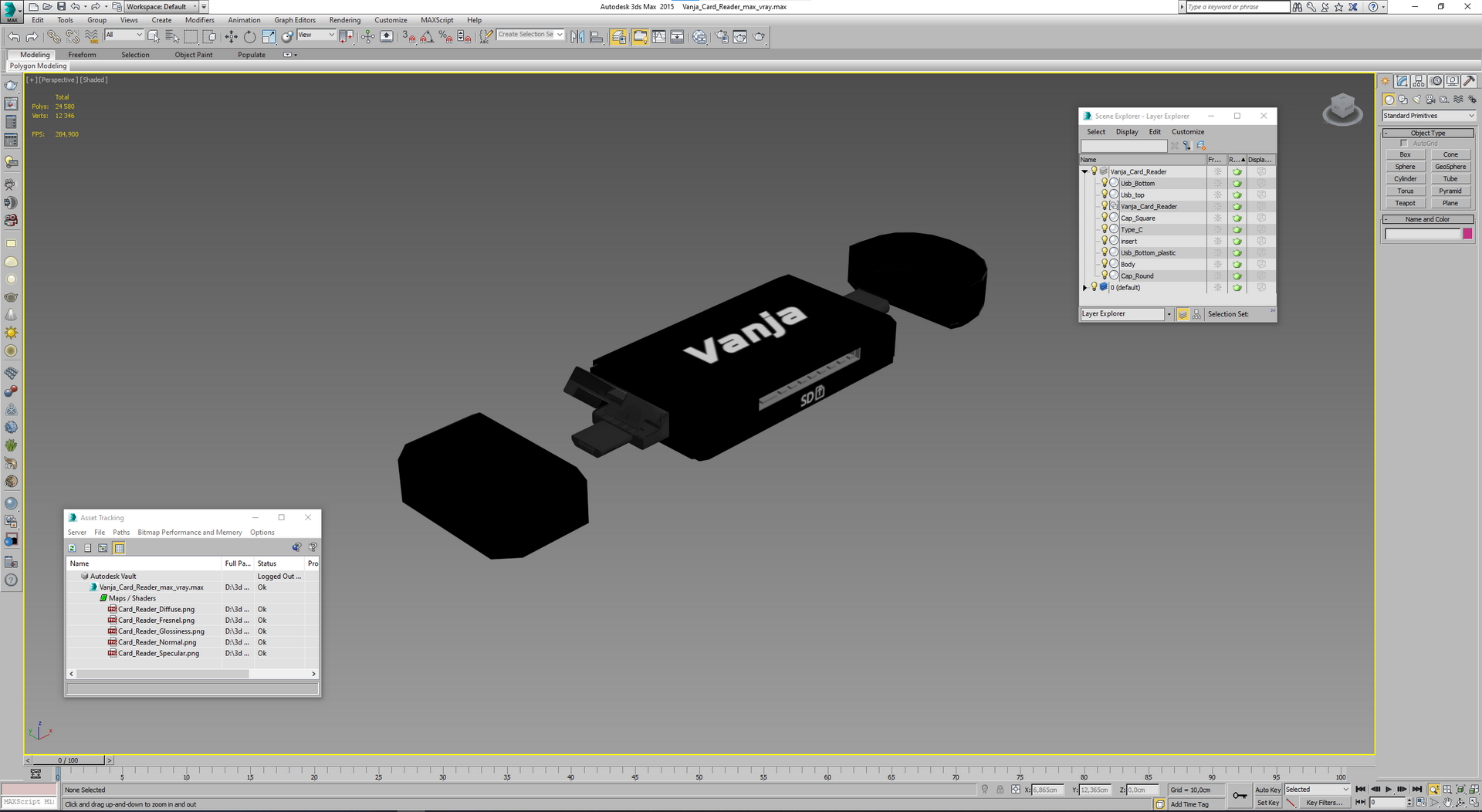Click the teapot Render Production icon
Viewport: 1482px width, 812px height.
click(x=759, y=36)
